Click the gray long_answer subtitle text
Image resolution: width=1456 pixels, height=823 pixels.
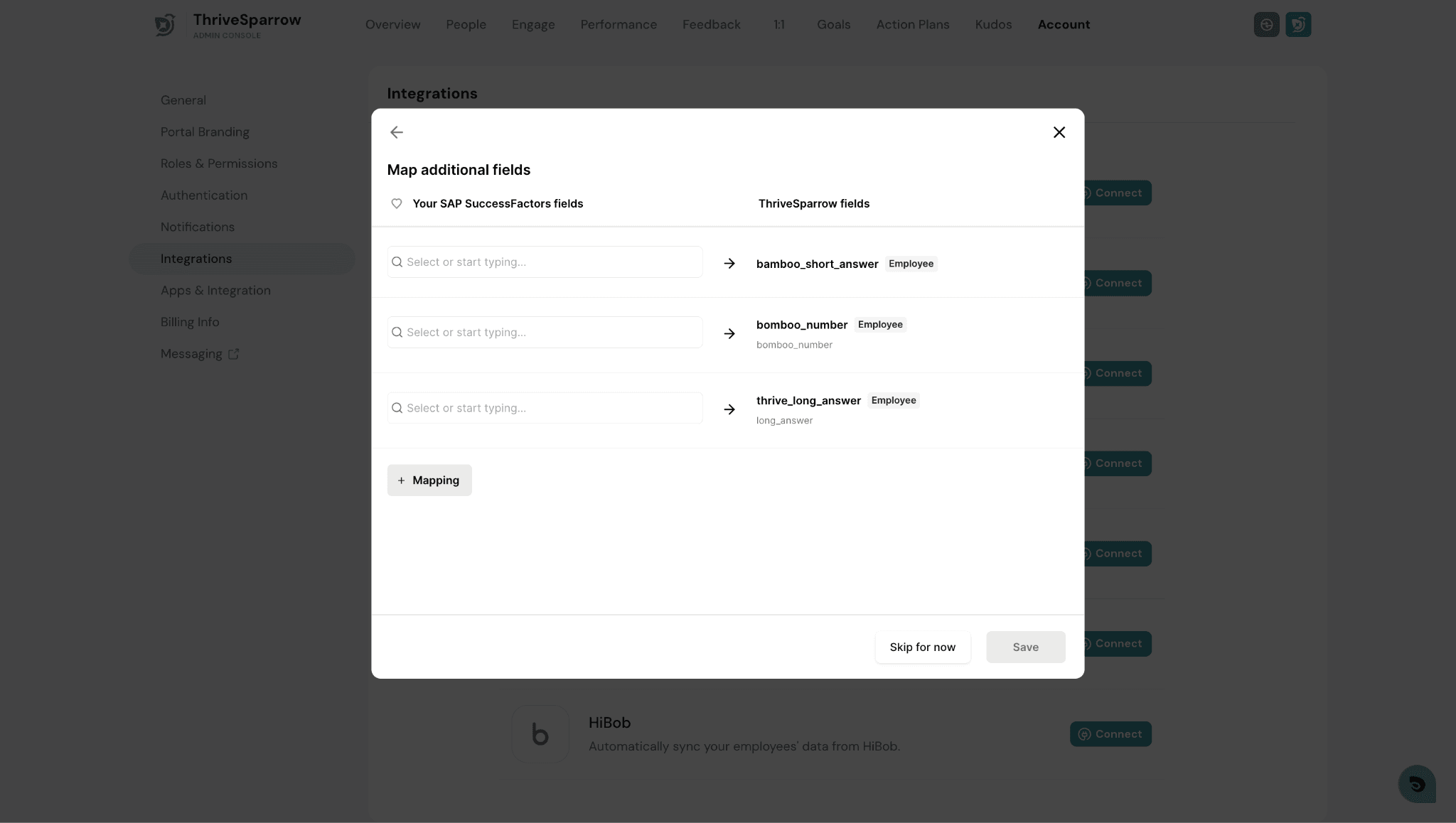(x=784, y=421)
